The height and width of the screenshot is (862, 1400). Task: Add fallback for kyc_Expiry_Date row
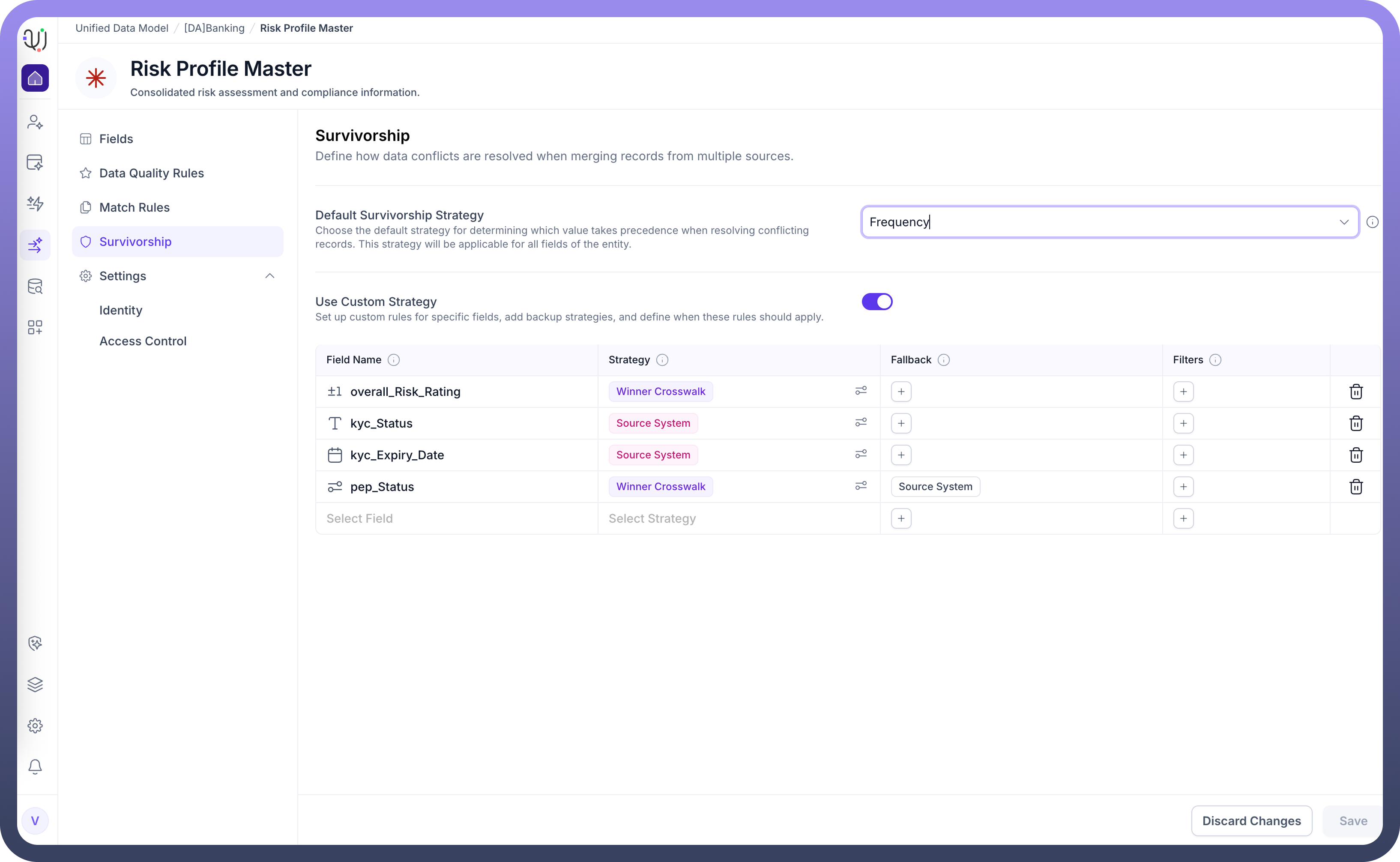pos(900,455)
